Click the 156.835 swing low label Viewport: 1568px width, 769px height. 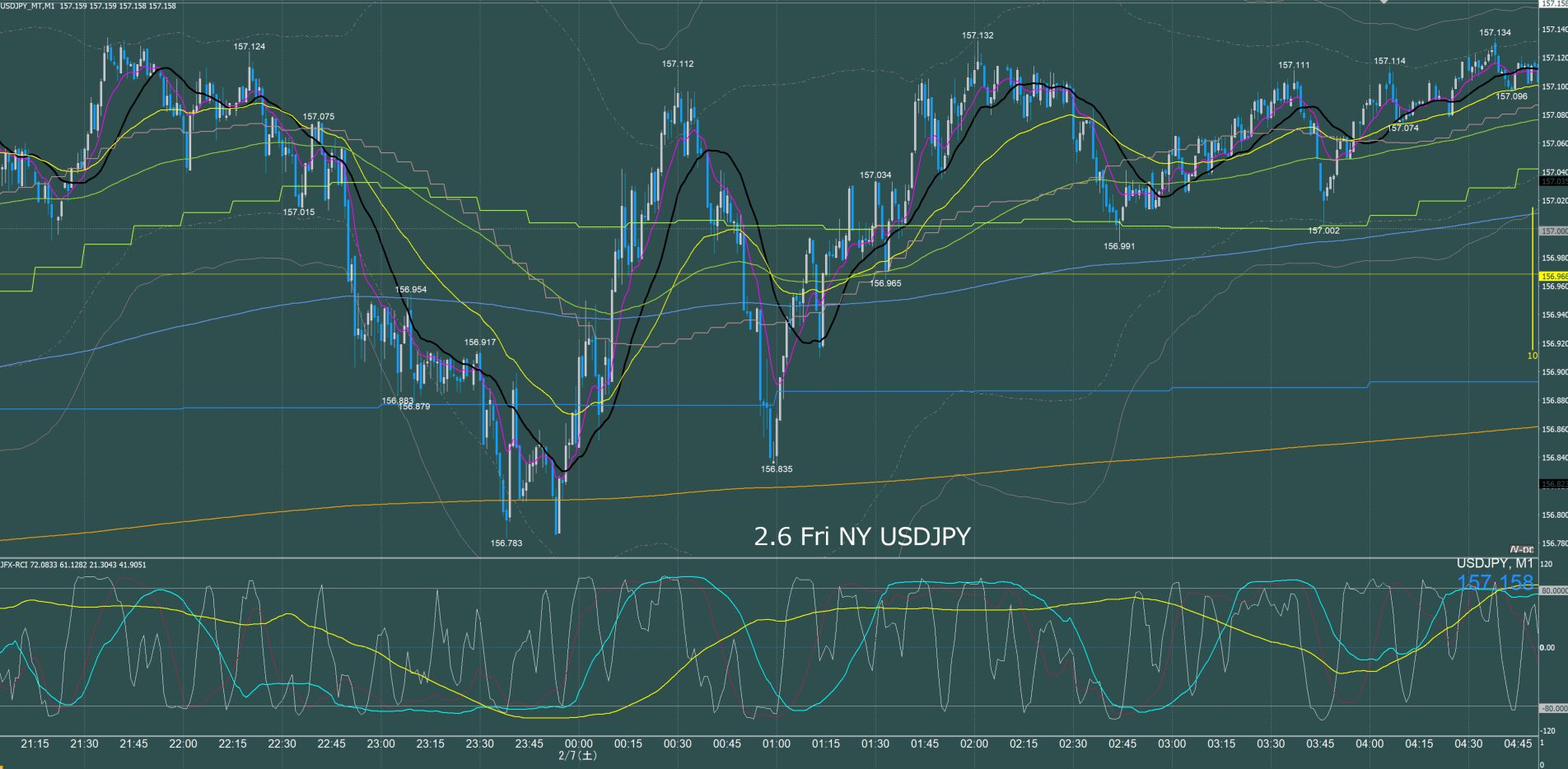pos(776,469)
